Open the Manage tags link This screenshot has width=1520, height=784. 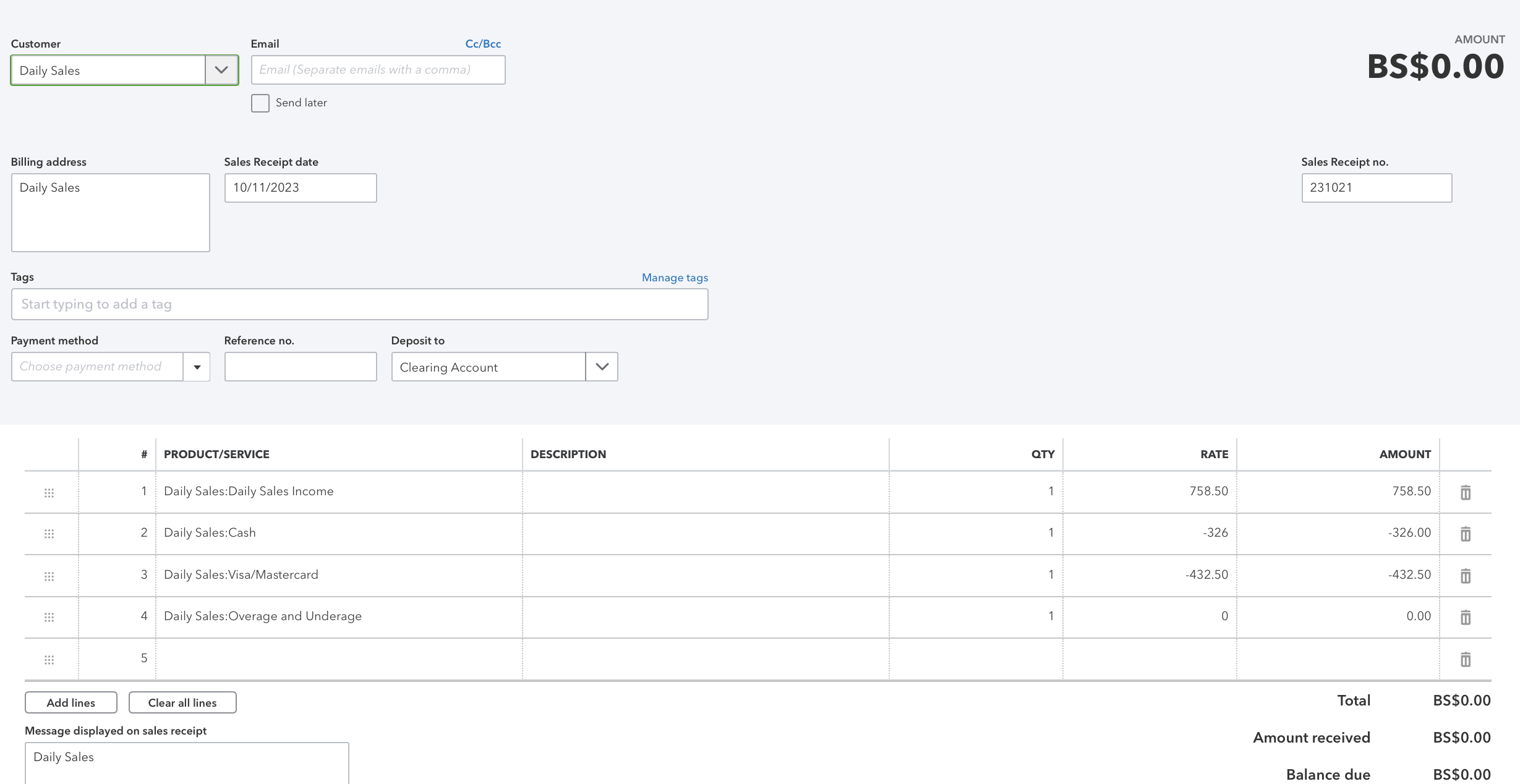tap(675, 278)
